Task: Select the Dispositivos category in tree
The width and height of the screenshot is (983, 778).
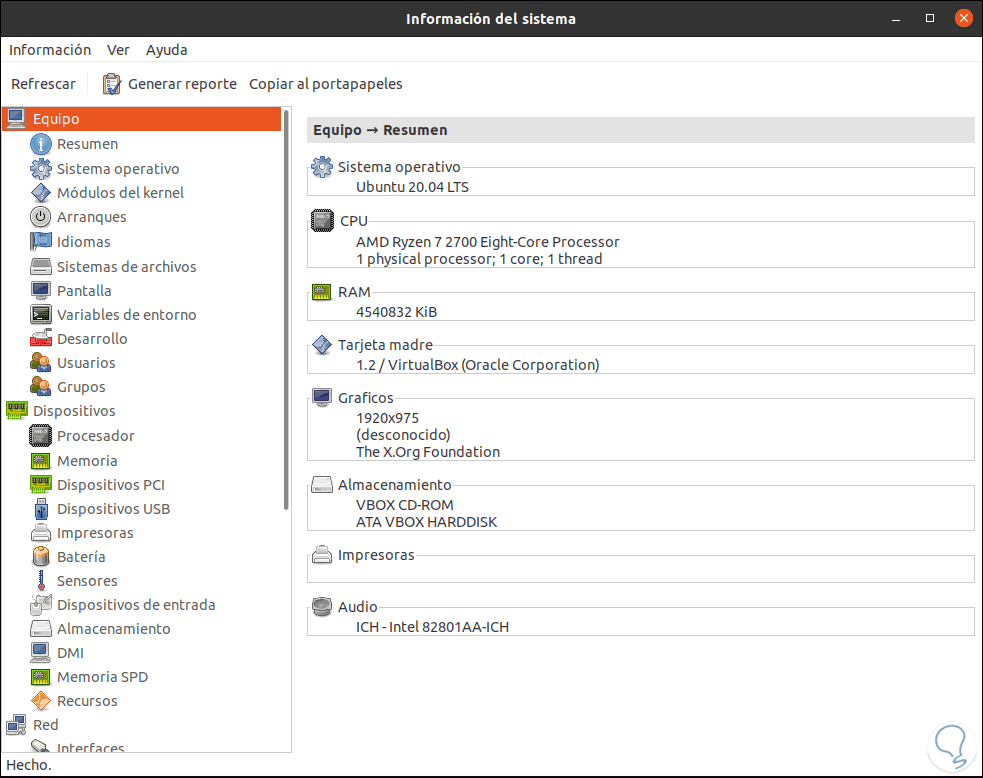Action: [x=73, y=411]
